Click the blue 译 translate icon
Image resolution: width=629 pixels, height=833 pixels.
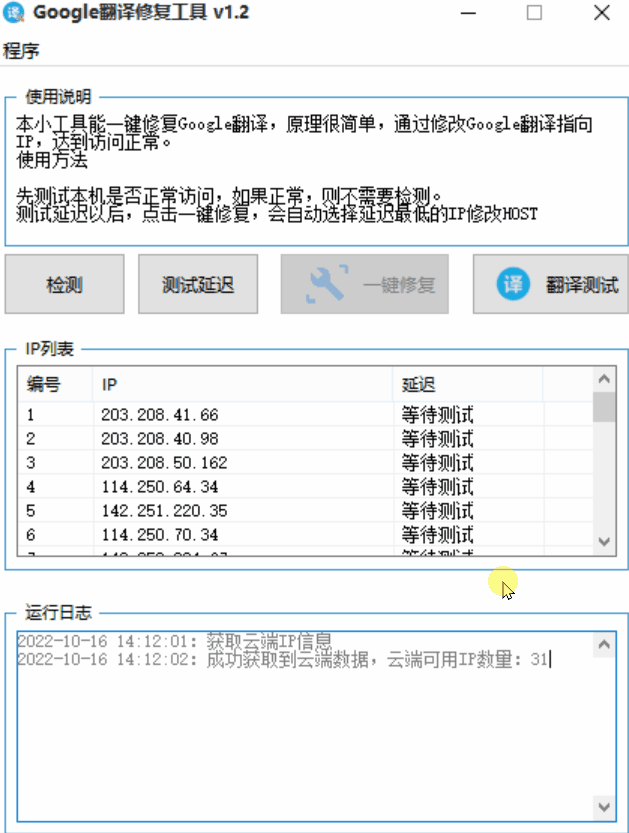pos(513,284)
